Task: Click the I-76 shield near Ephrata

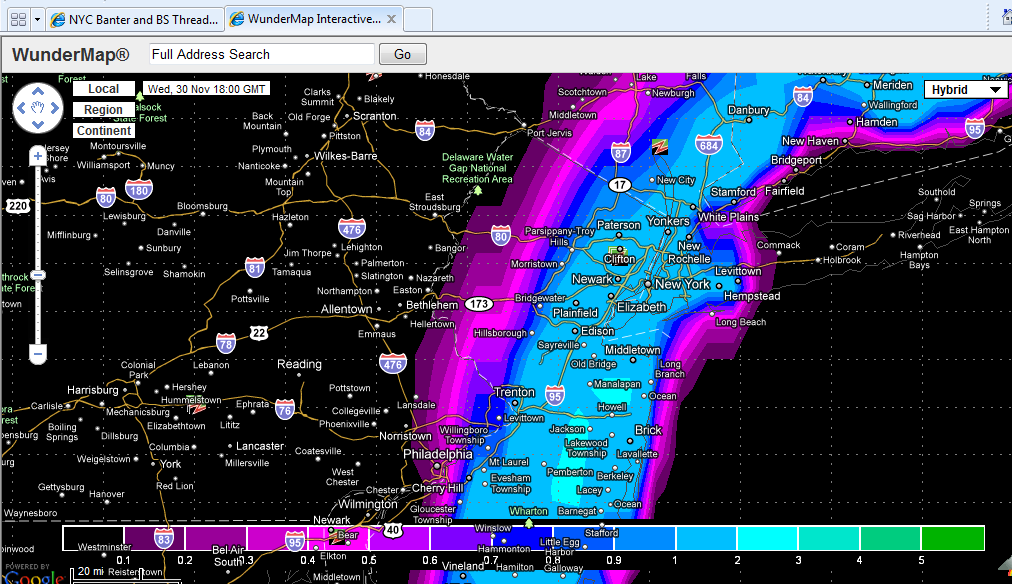Action: tap(285, 410)
